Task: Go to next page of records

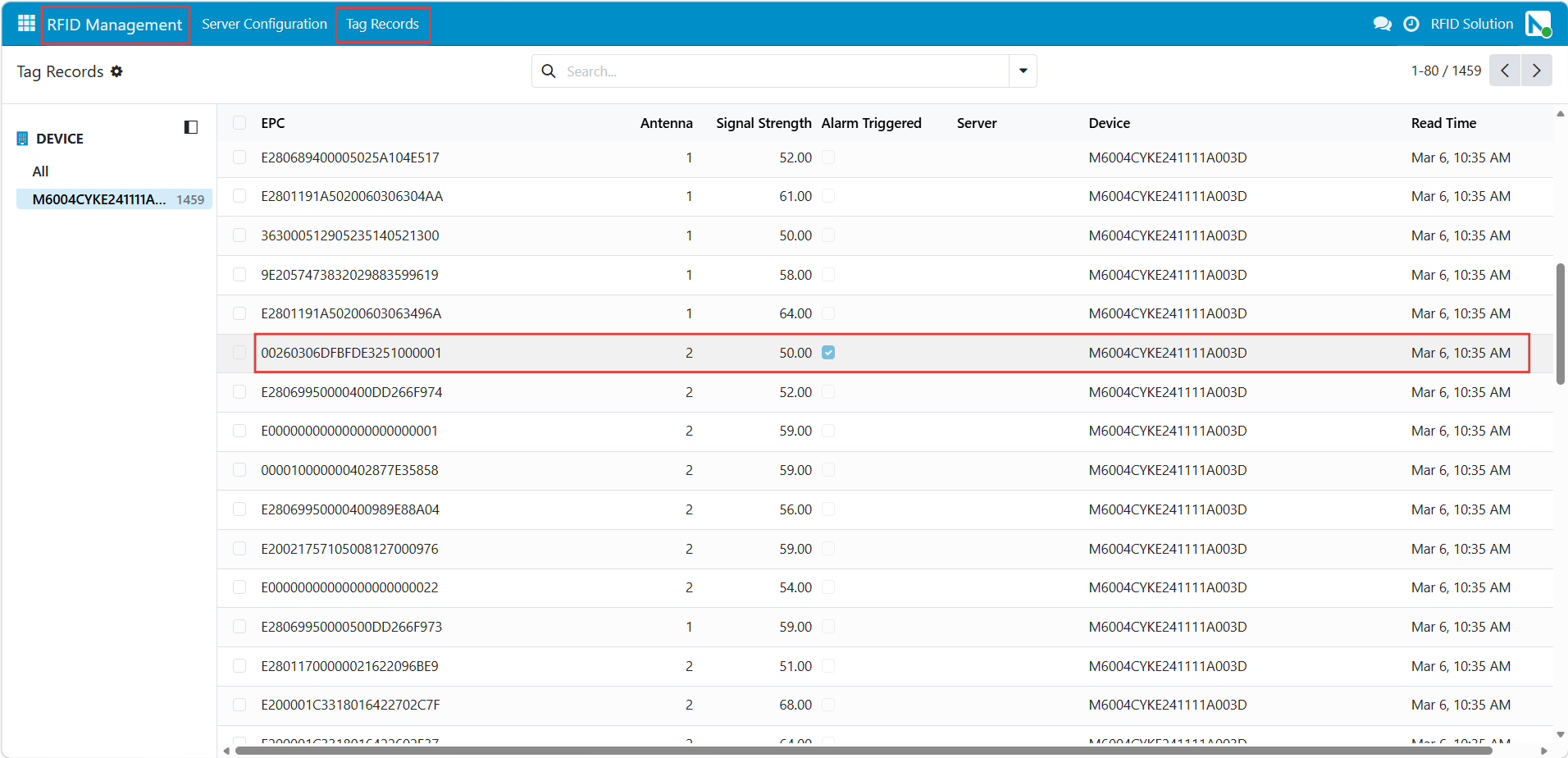Action: coord(1536,71)
